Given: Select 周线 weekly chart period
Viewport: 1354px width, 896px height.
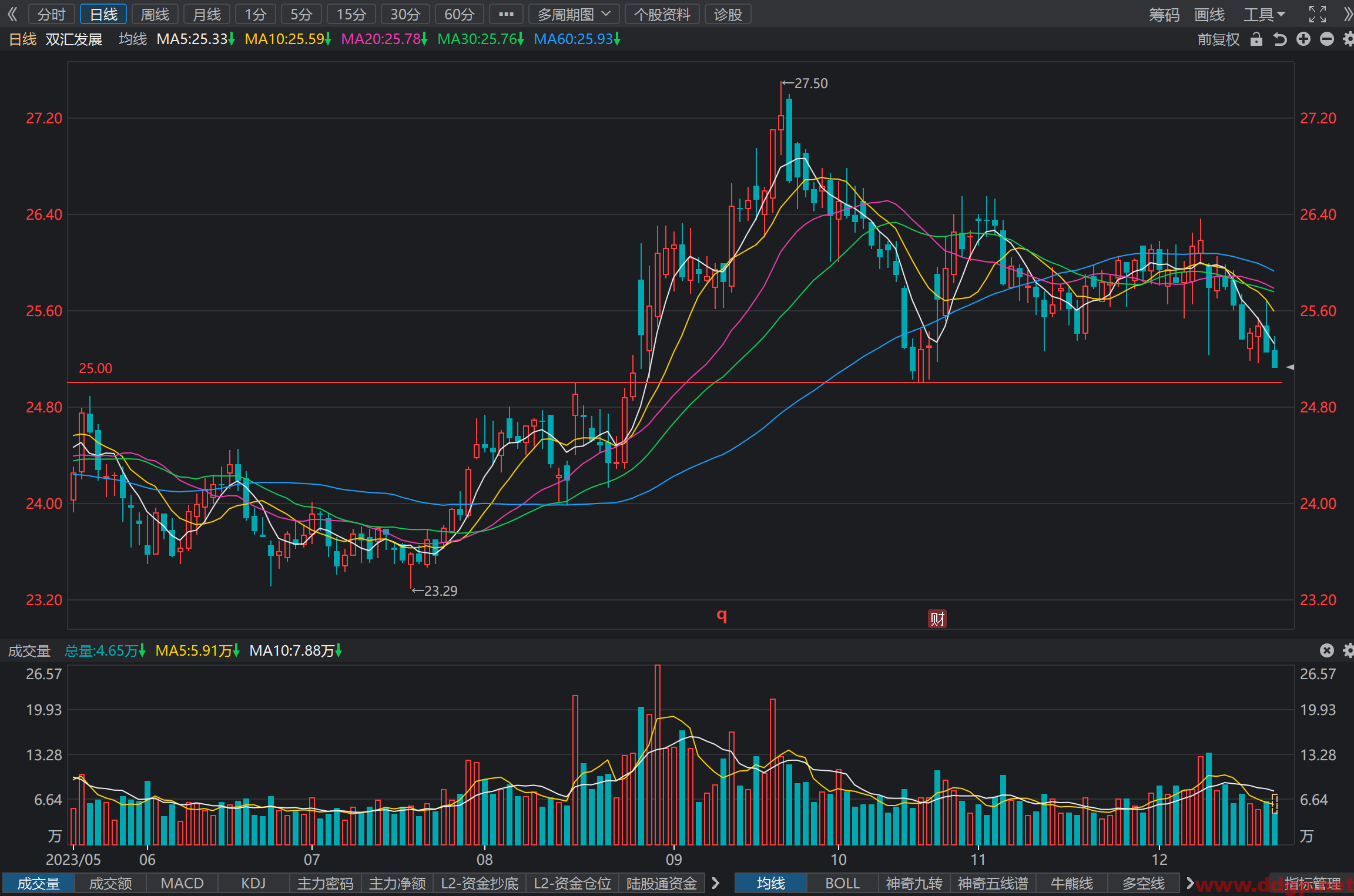Looking at the screenshot, I should 155,14.
